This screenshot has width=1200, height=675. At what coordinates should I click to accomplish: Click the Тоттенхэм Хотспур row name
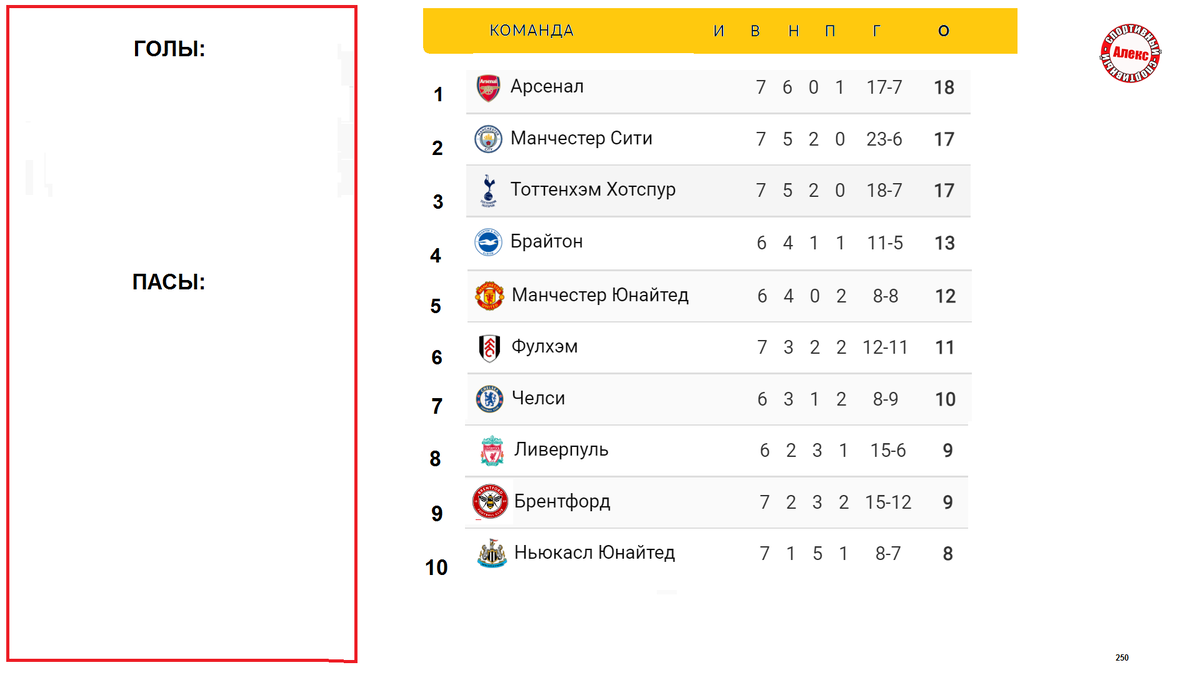[593, 190]
